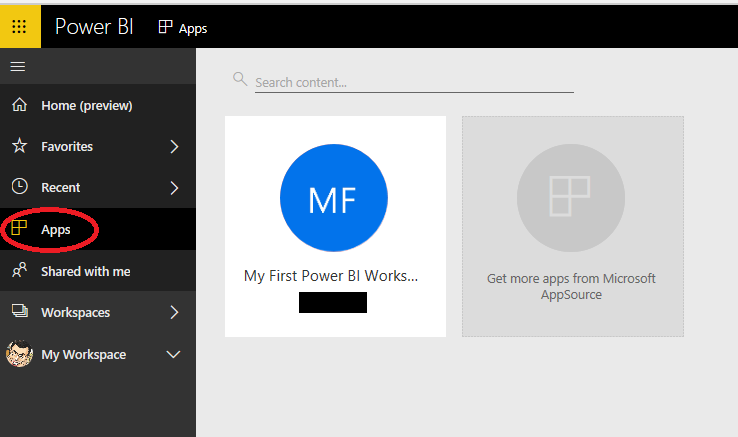This screenshot has height=437, width=738.
Task: Open the app launcher waffle icon
Action: tap(19, 26)
